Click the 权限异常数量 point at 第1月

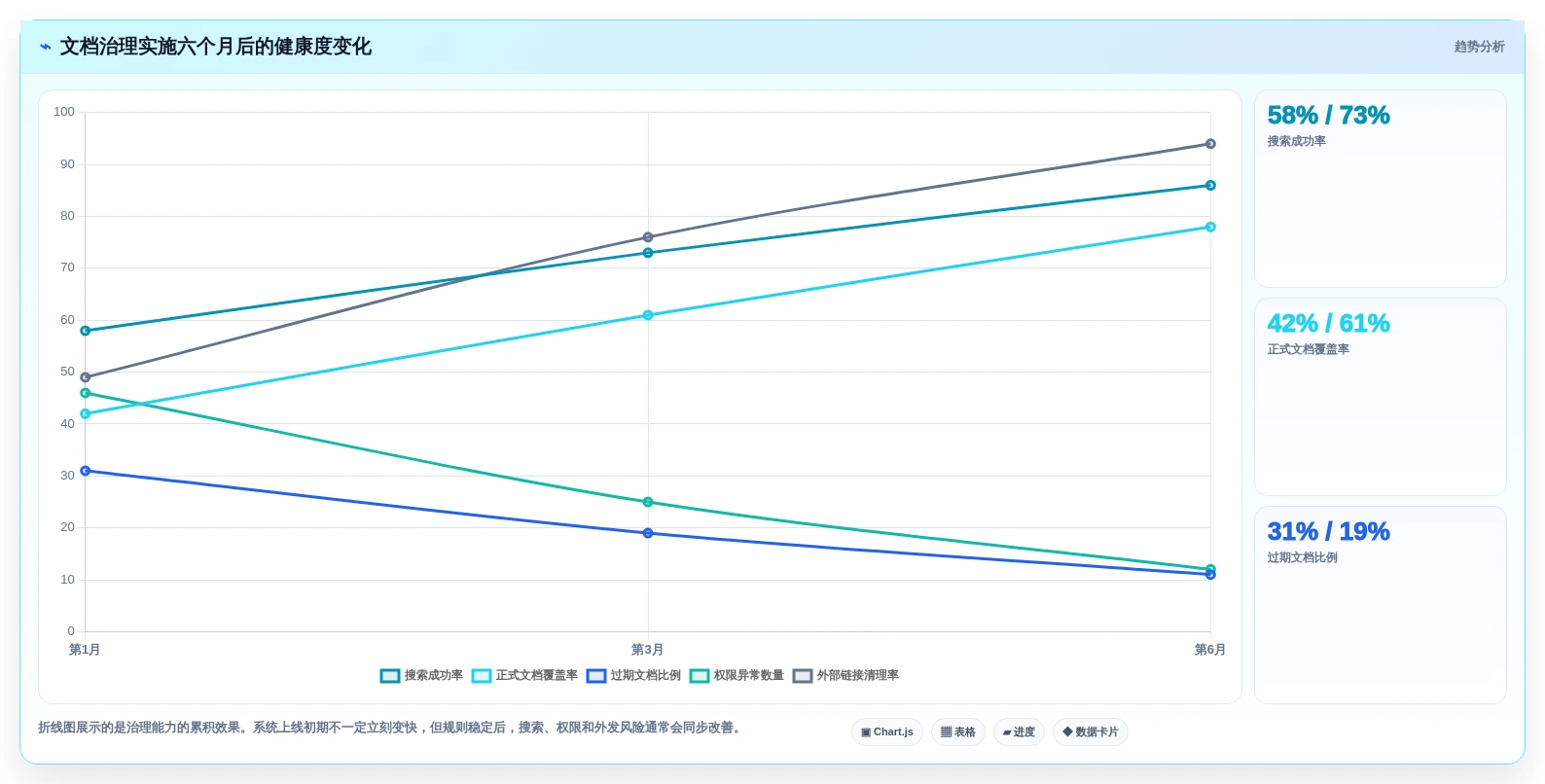coord(86,393)
